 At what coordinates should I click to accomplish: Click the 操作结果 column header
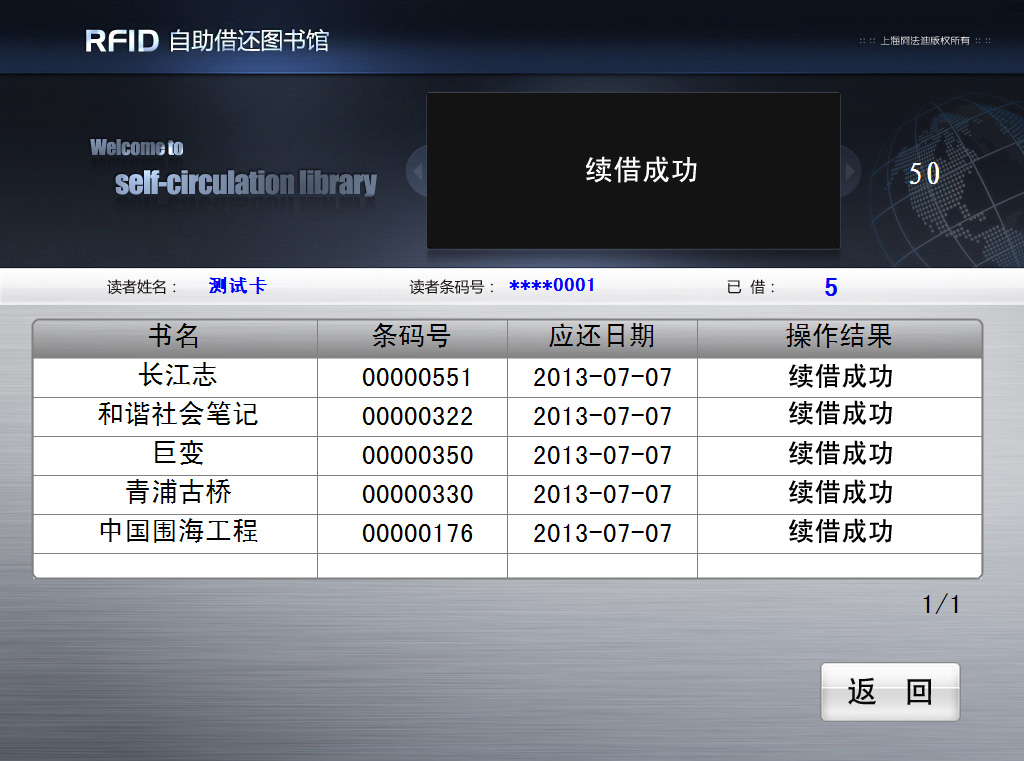click(838, 337)
